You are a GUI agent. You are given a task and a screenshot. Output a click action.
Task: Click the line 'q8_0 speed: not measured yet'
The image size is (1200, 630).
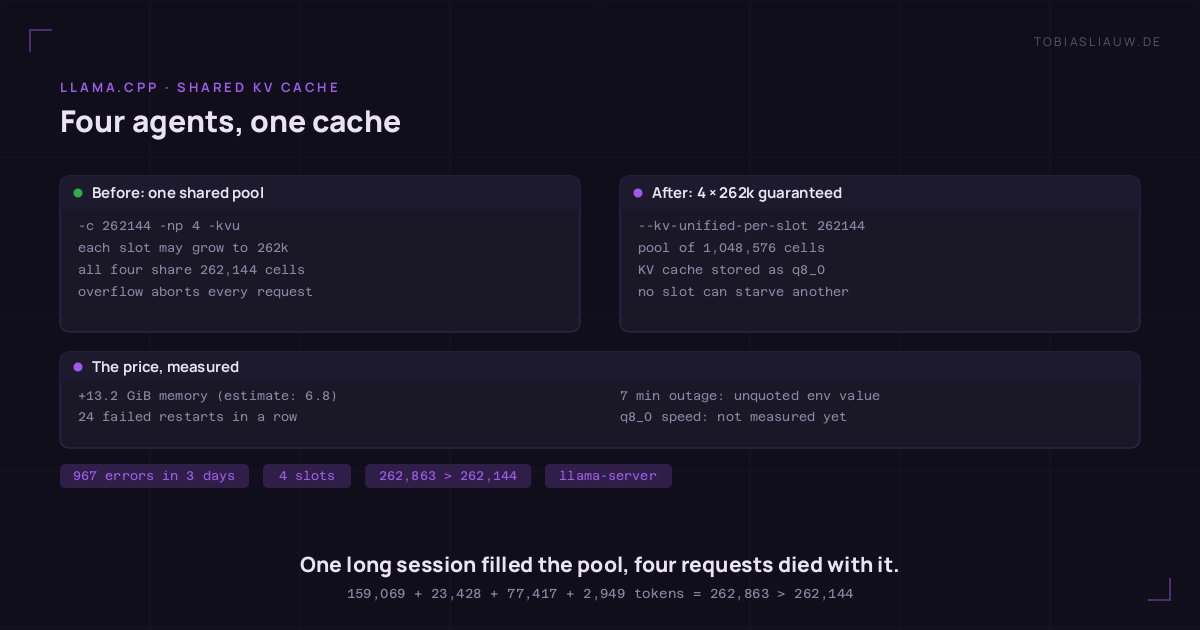tap(733, 417)
